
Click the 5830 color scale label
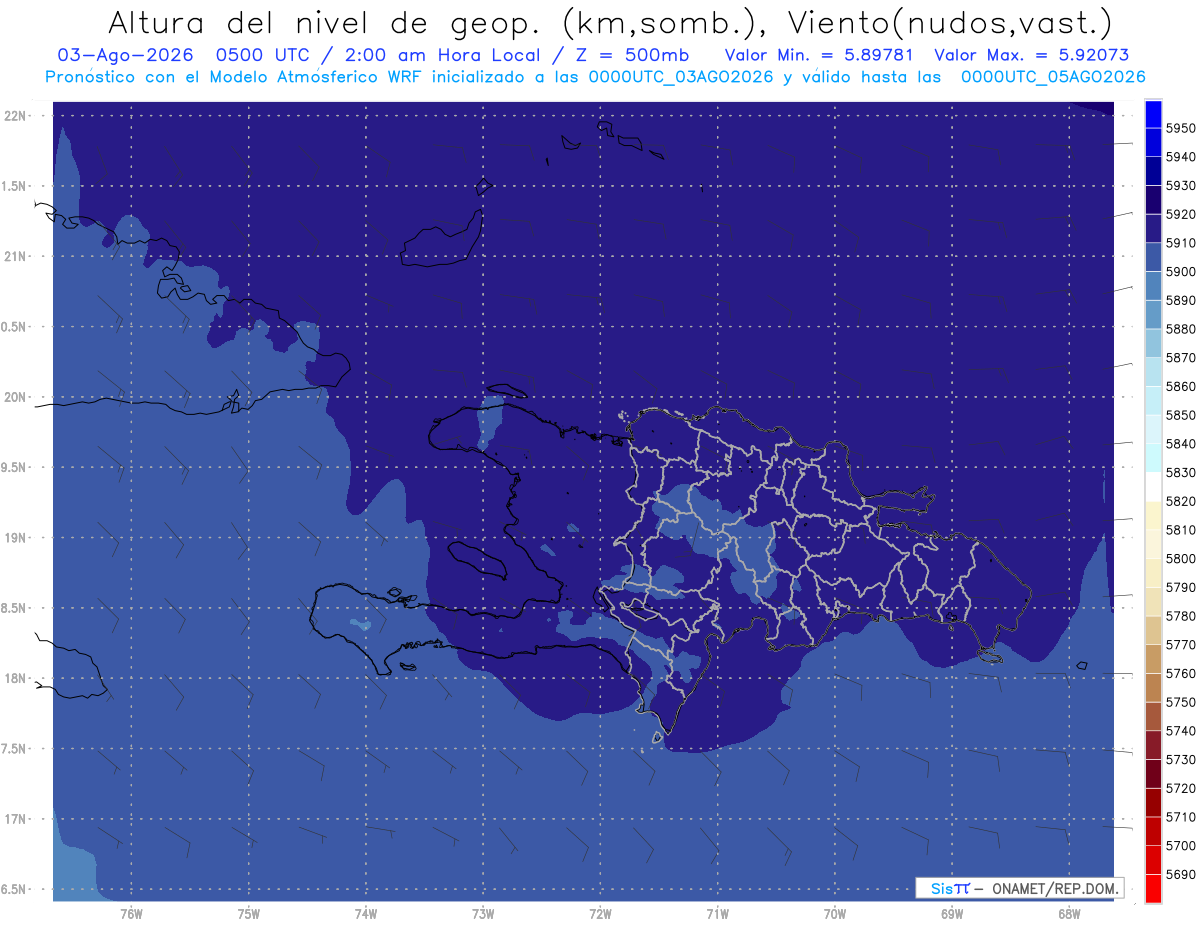click(x=1180, y=473)
